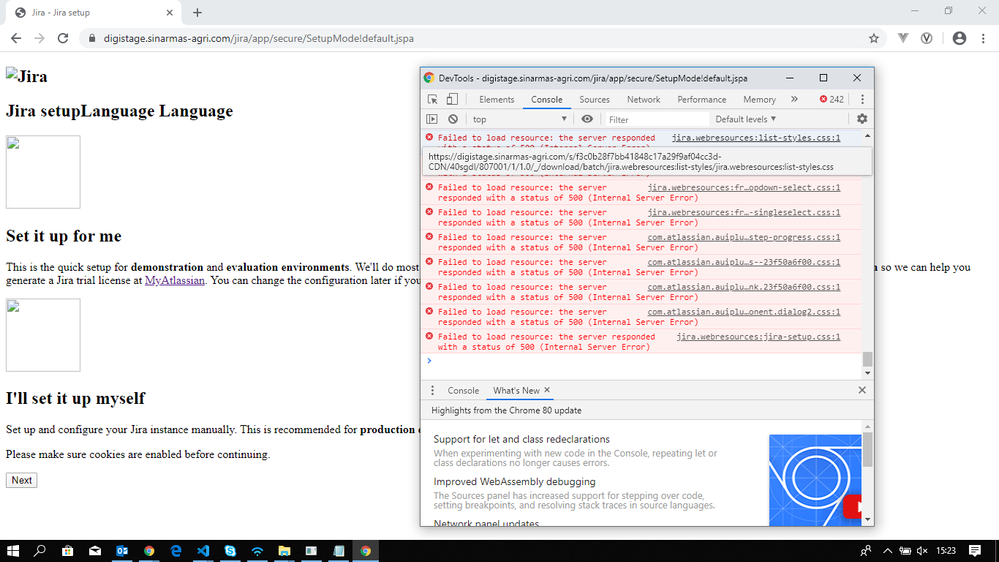Switch to the Console tab in DevTools
999x562 pixels.
(547, 99)
